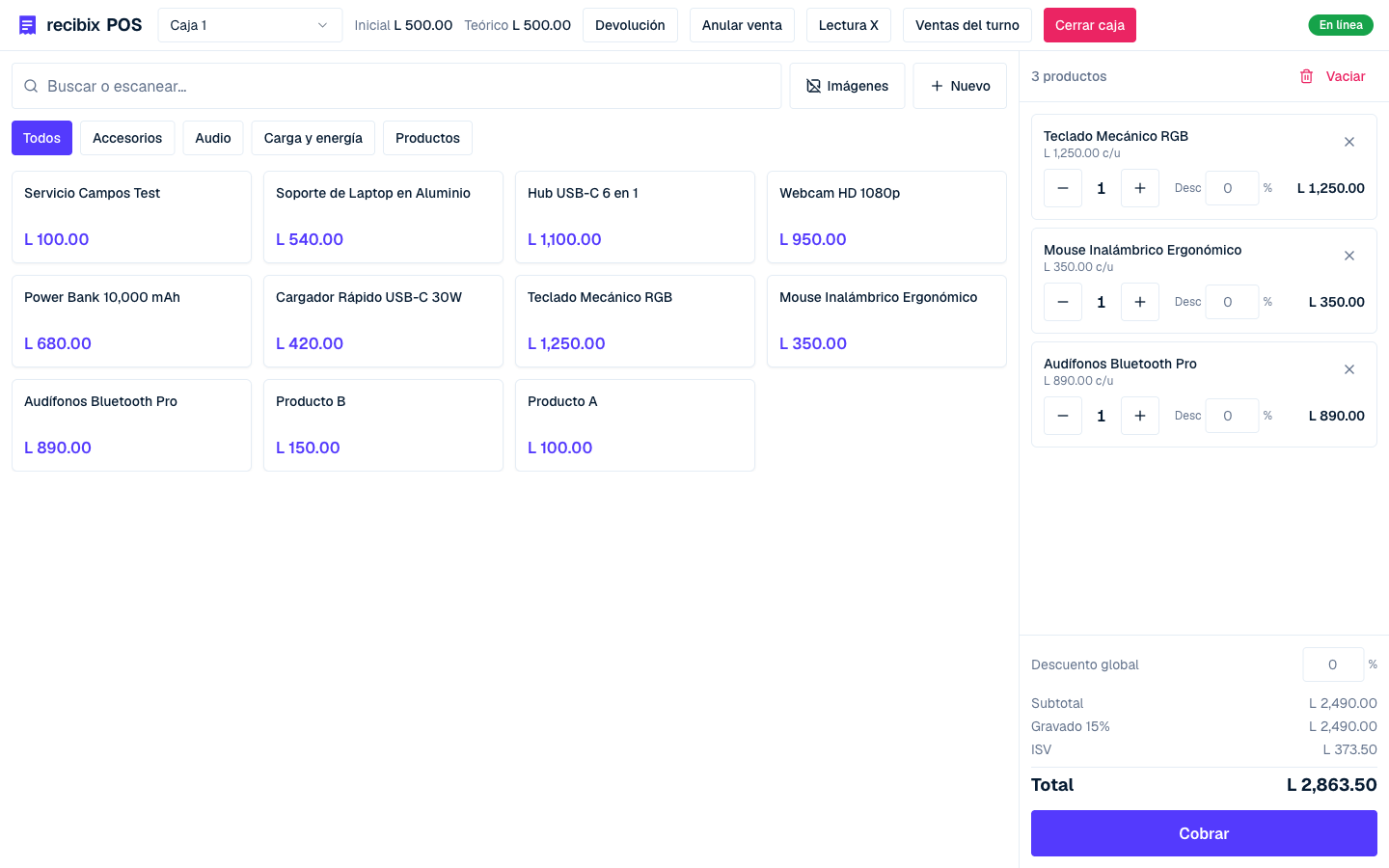Viewport: 1389px width, 868px height.
Task: Focus the Buscar o escanear search field
Action: pyautogui.click(x=396, y=86)
